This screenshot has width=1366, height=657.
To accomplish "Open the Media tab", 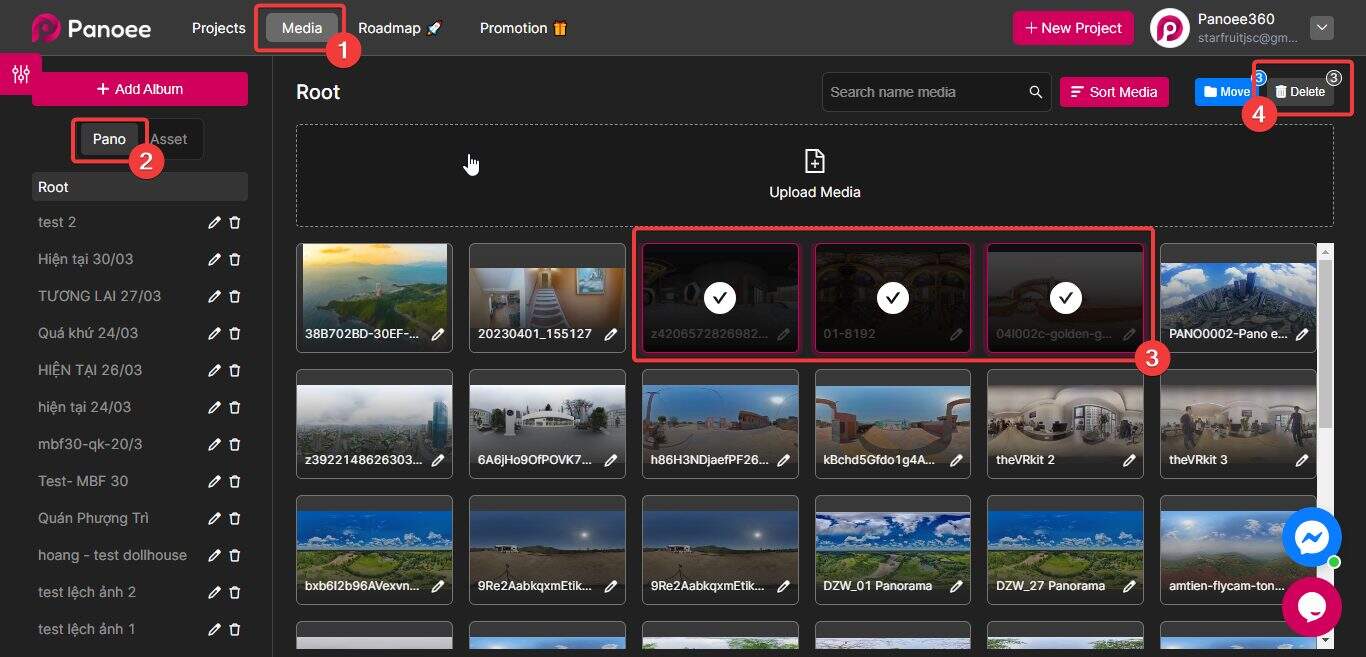I will (301, 28).
